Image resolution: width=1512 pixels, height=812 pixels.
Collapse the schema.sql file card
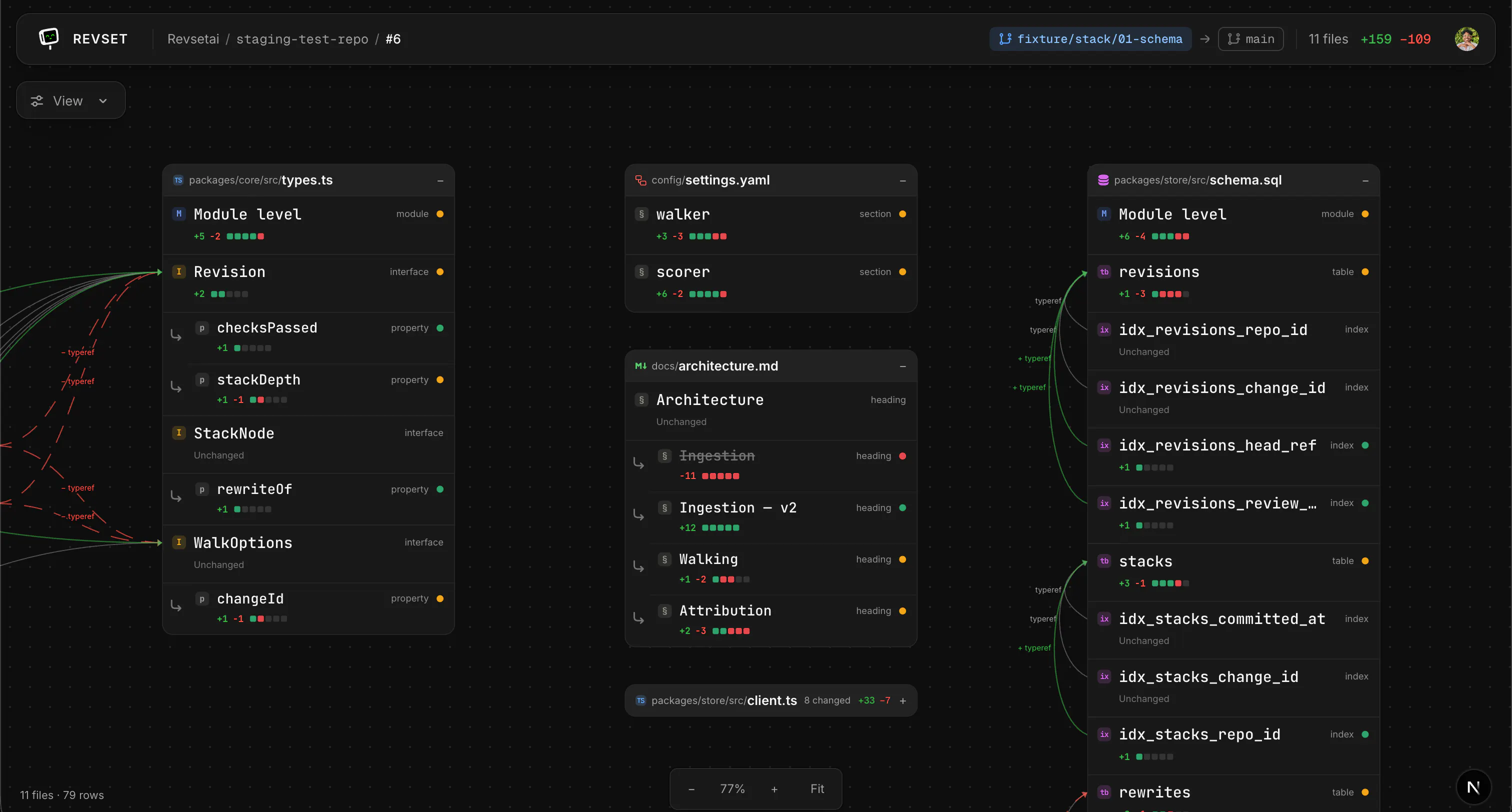(1365, 181)
